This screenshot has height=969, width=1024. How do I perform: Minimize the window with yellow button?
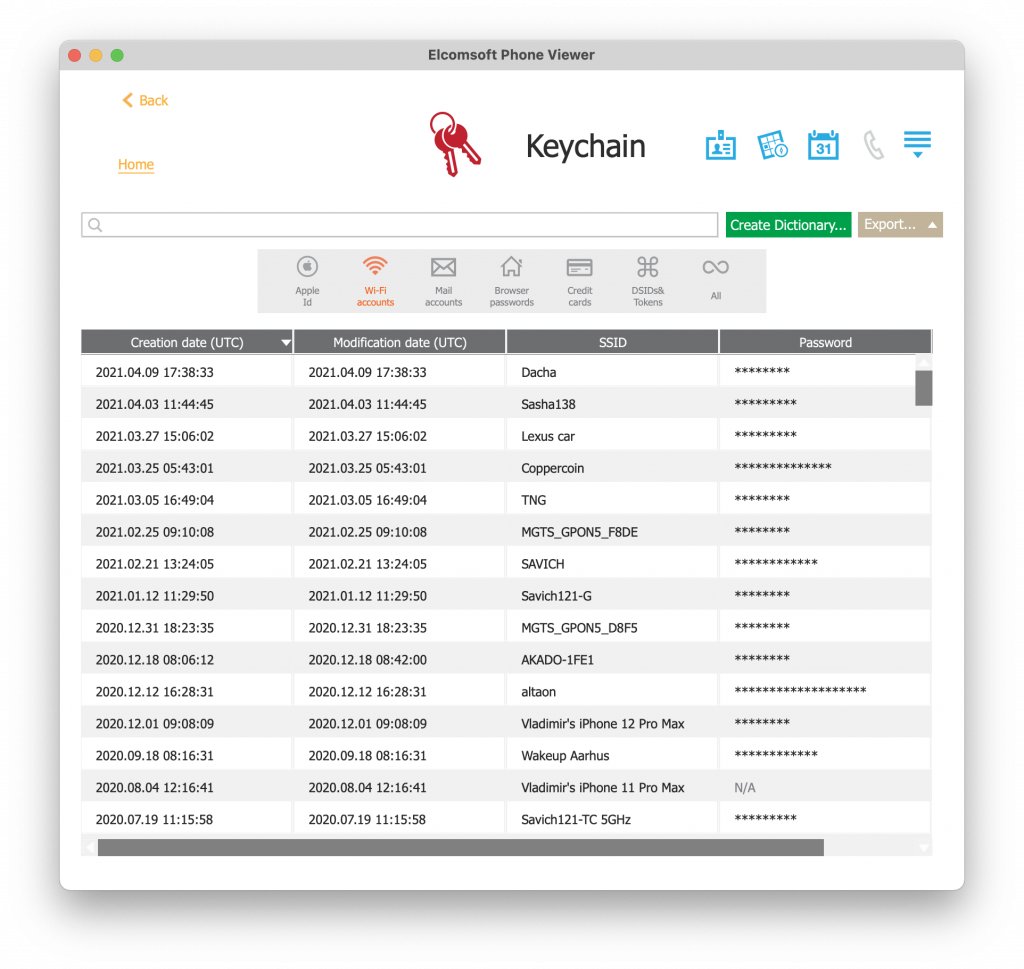pyautogui.click(x=96, y=56)
